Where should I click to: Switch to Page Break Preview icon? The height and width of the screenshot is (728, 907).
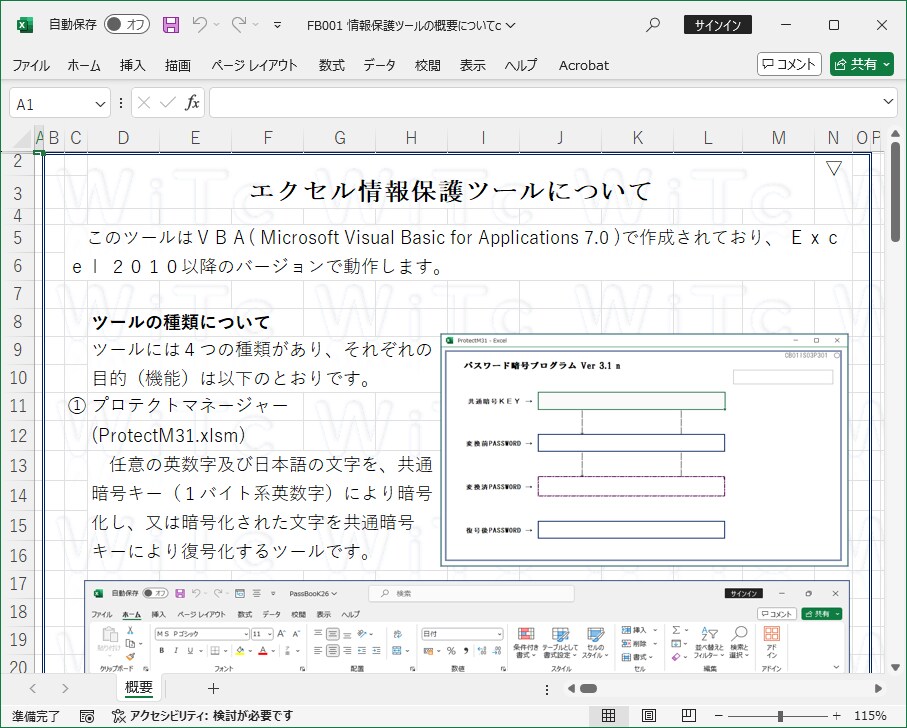click(x=688, y=715)
